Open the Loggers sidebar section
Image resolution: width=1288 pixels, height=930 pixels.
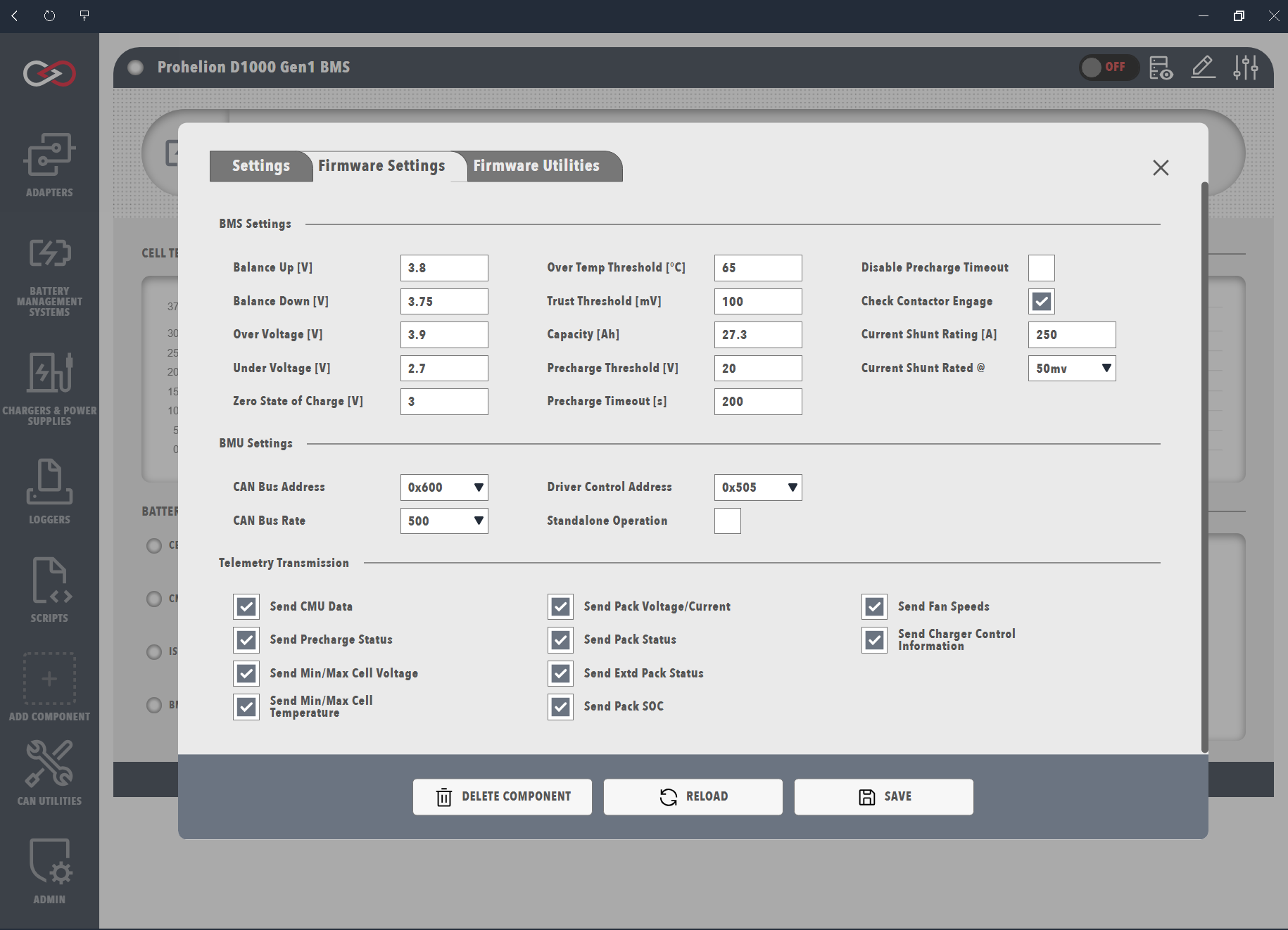point(49,491)
